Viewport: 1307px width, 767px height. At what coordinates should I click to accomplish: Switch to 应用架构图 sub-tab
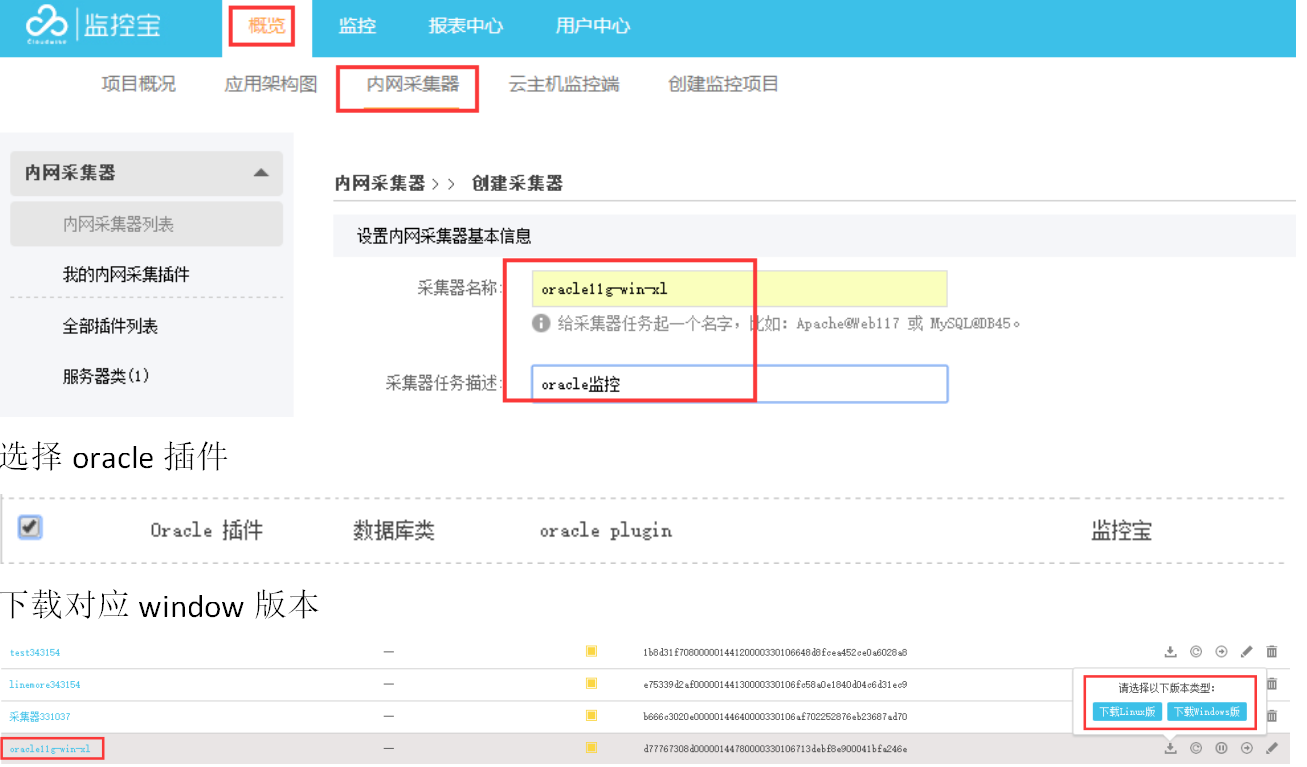(271, 84)
